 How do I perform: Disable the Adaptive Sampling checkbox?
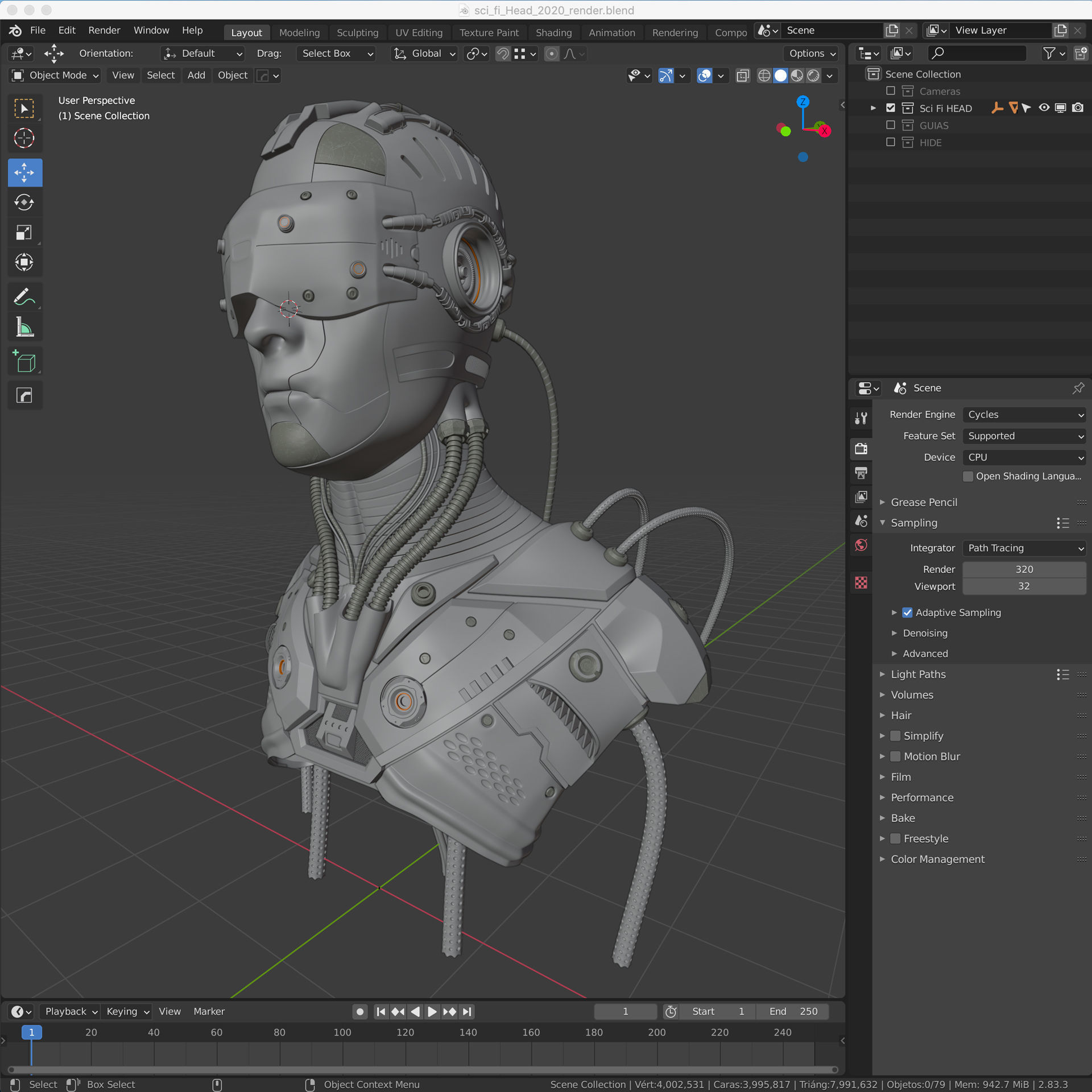(907, 613)
